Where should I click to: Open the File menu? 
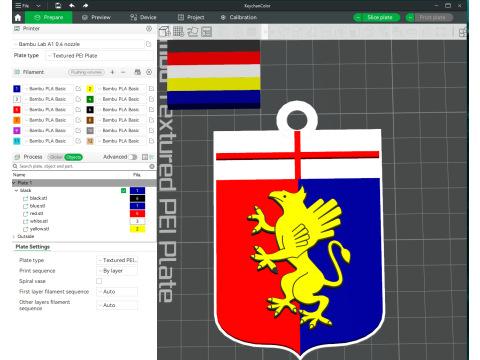coord(22,6)
